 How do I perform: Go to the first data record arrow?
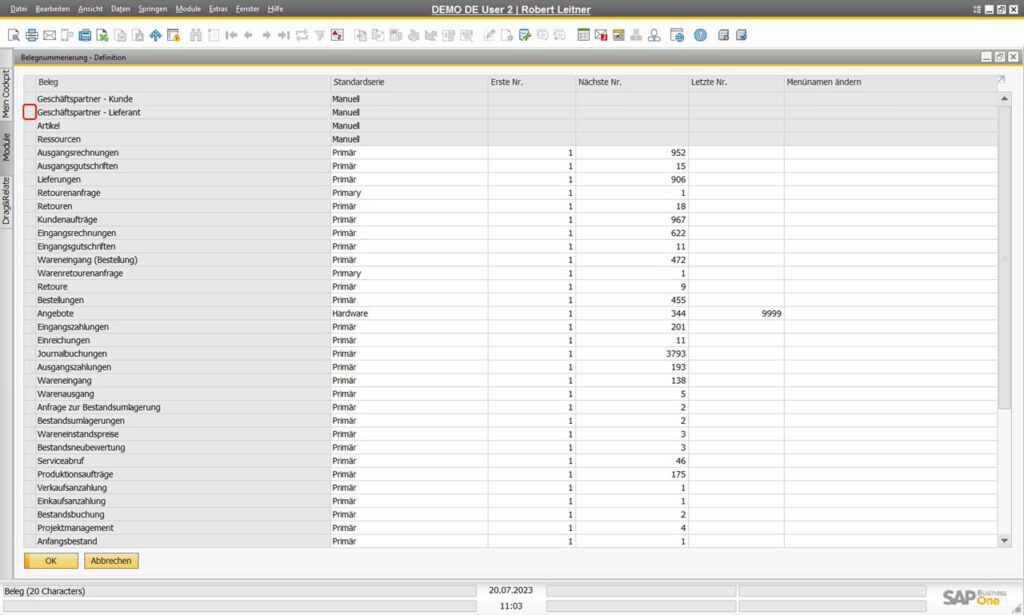[x=231, y=35]
